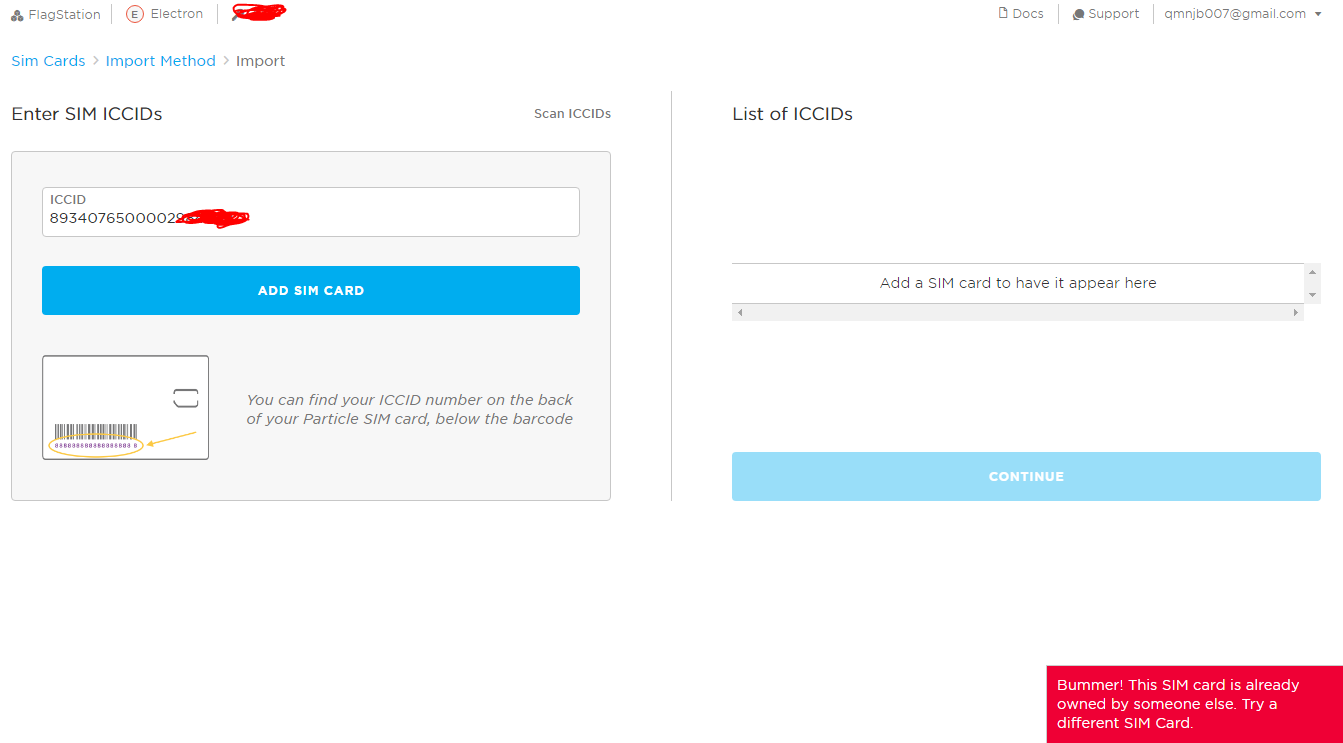Select the Electron product icon
Viewport: 1343px width, 743px height.
coord(135,14)
